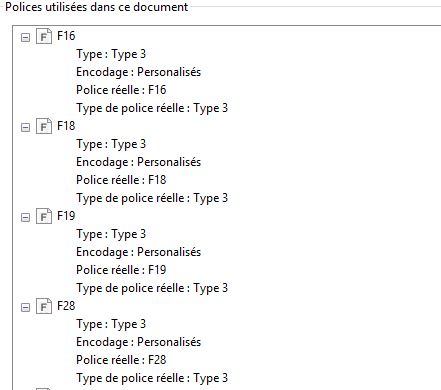Select the F18 font entry label
Image resolution: width=441 pixels, height=390 pixels.
66,126
